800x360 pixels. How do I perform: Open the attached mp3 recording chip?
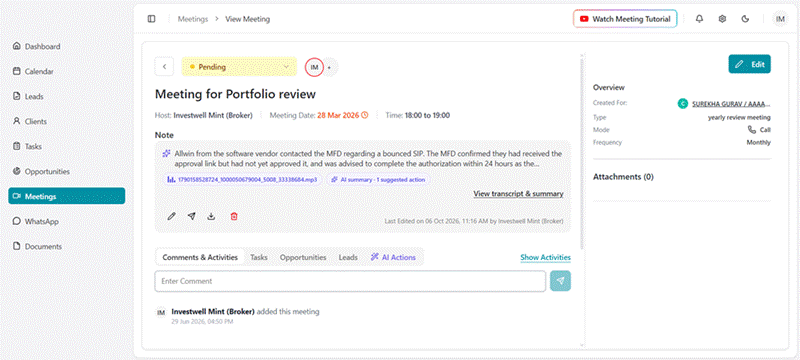tap(243, 179)
